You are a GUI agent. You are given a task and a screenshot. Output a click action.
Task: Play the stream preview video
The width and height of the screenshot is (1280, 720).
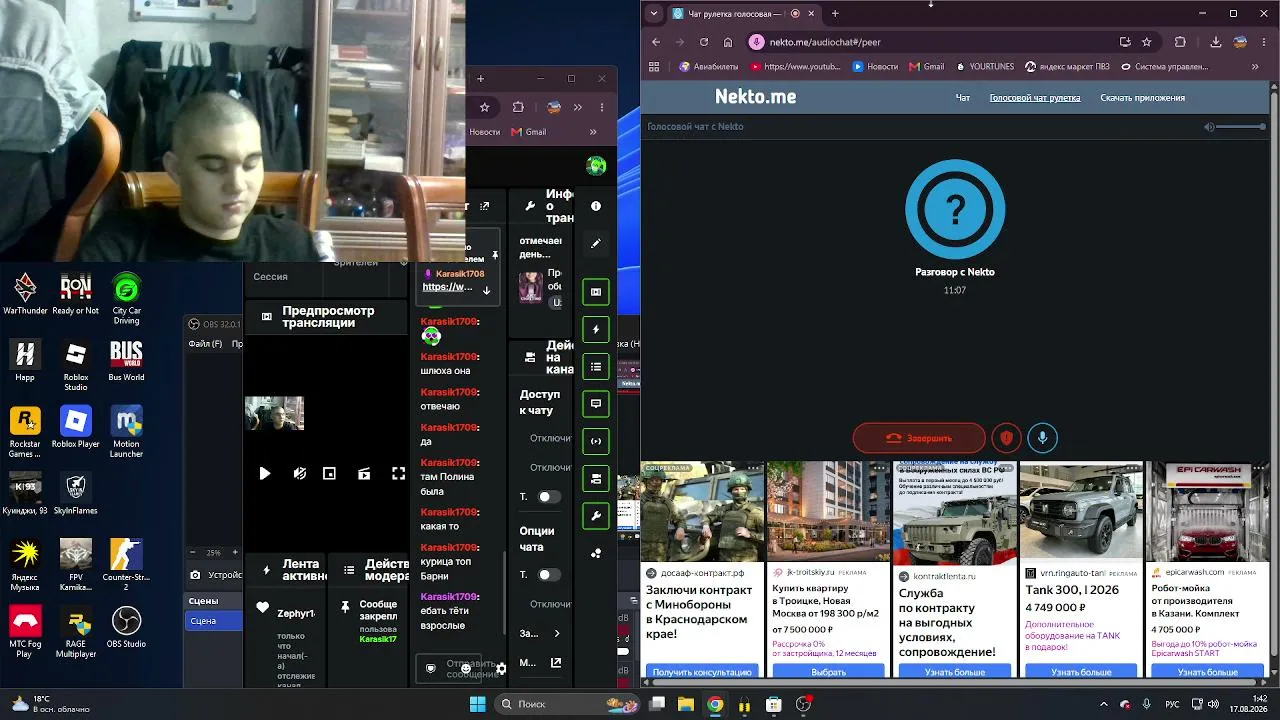click(x=265, y=474)
